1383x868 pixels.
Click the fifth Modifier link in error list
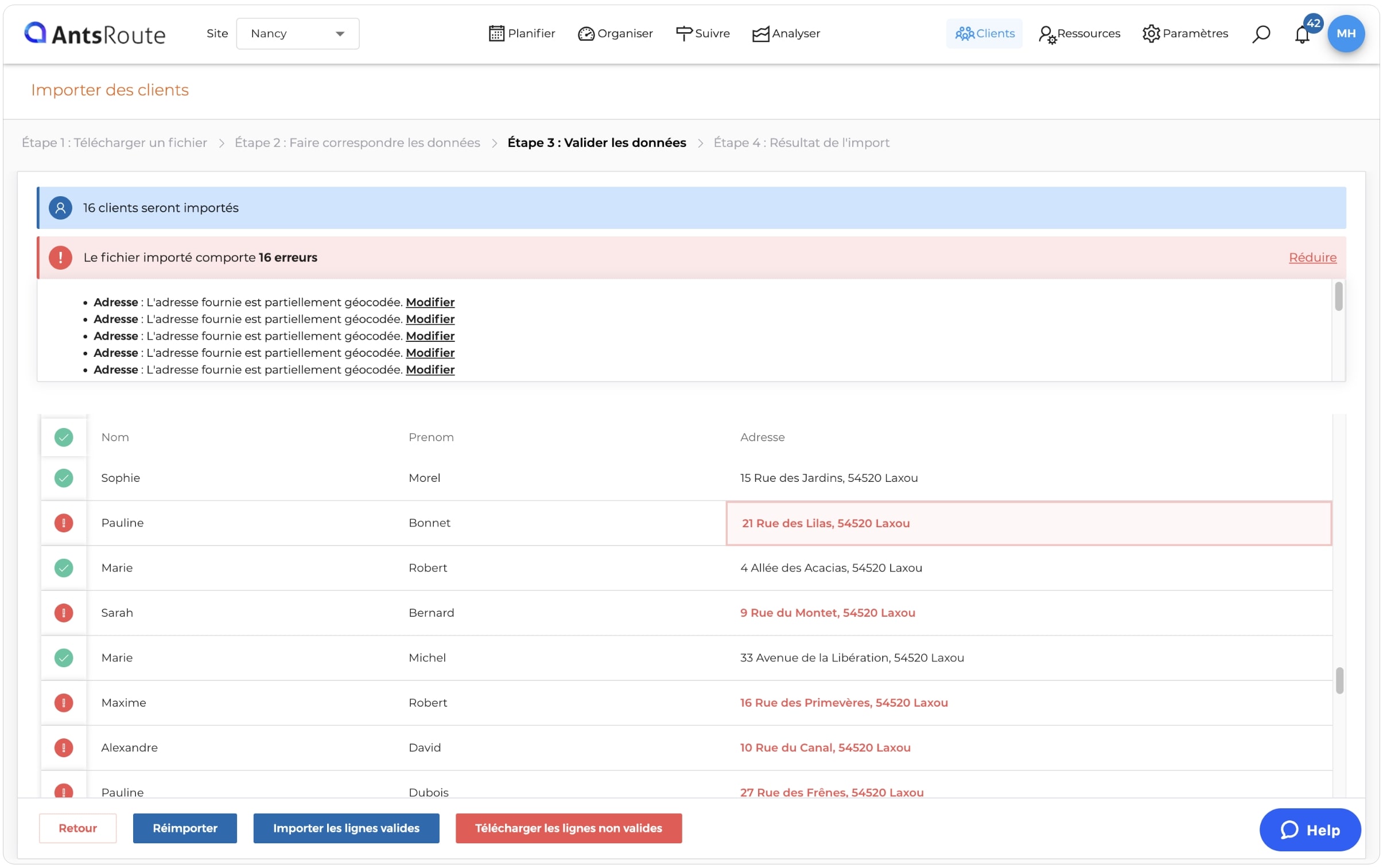point(430,369)
